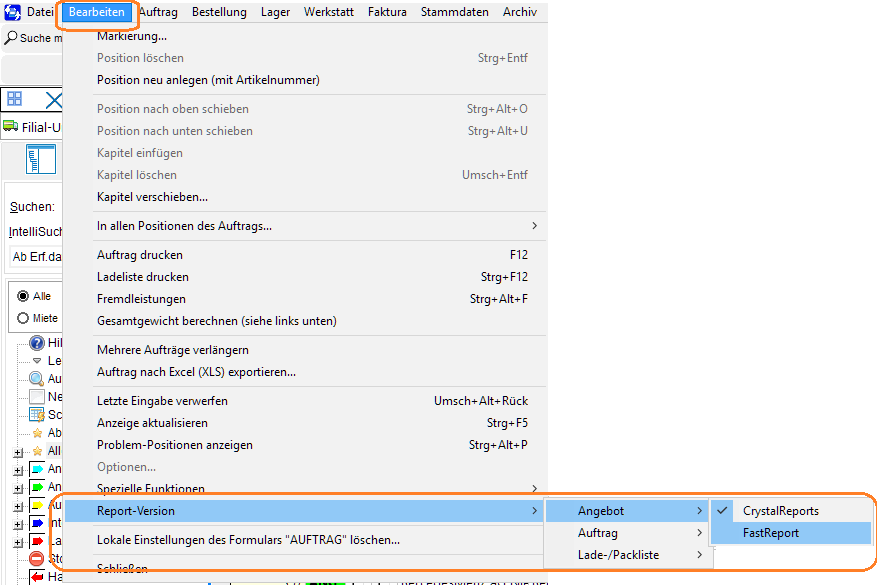Open the Faktura menu
This screenshot has width=877, height=585.
pos(387,12)
